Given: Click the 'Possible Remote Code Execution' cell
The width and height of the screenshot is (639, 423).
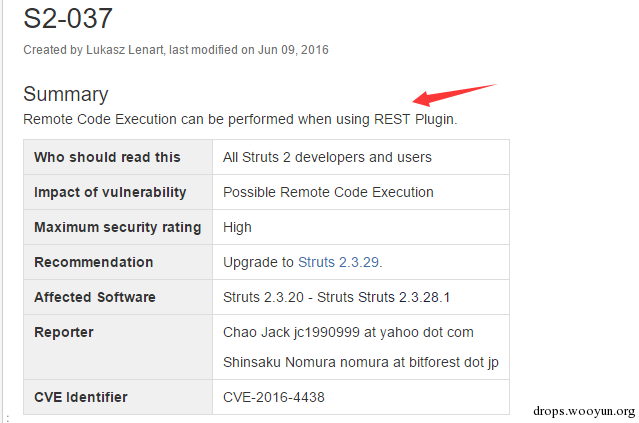Looking at the screenshot, I should pos(328,192).
